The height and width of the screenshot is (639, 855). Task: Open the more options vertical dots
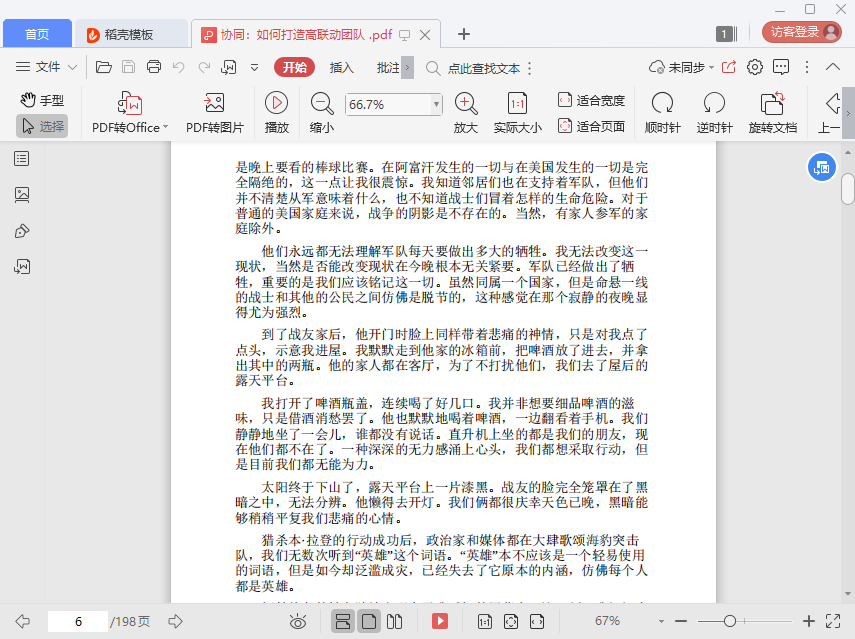(x=807, y=67)
